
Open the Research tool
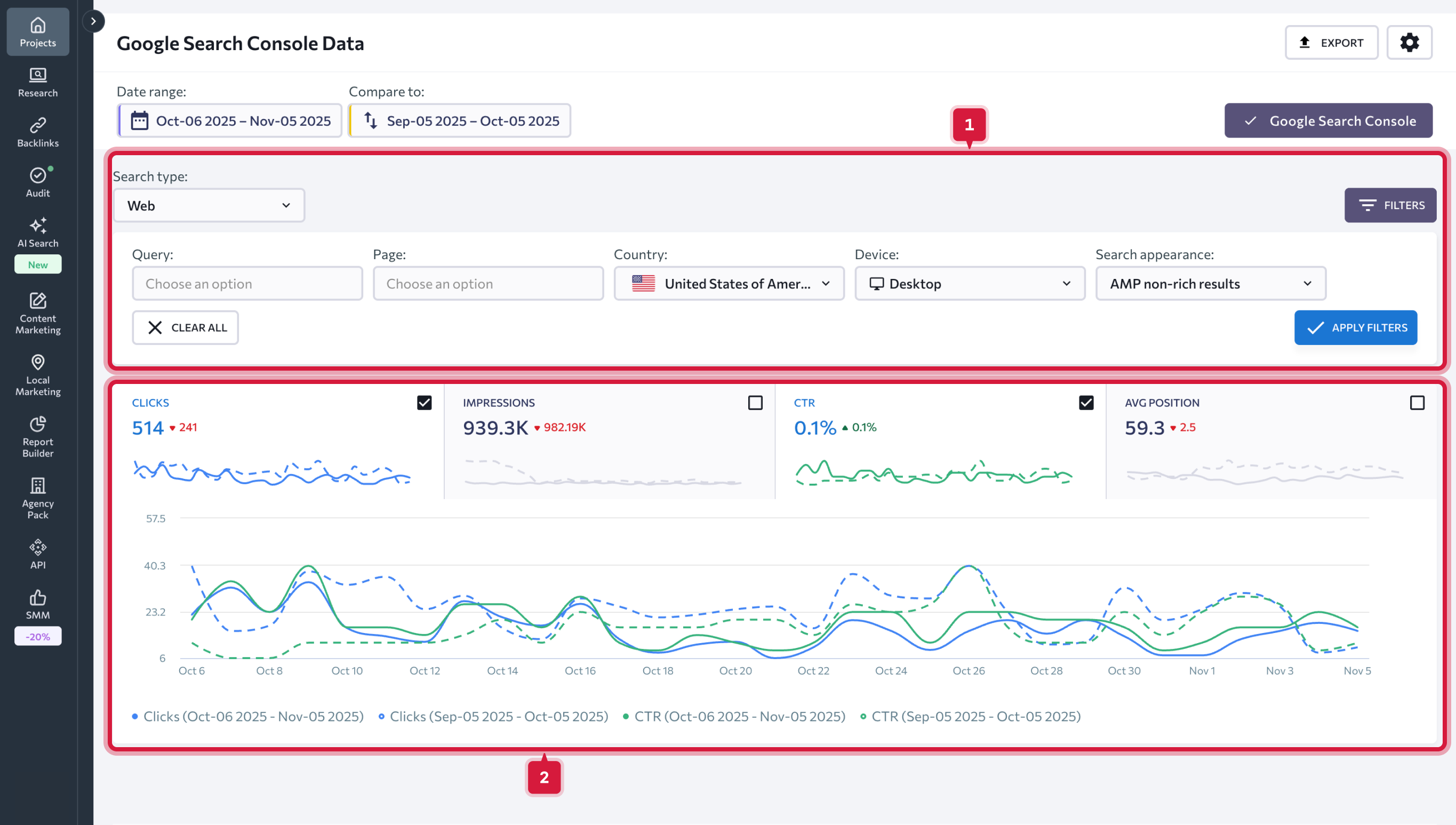[37, 82]
